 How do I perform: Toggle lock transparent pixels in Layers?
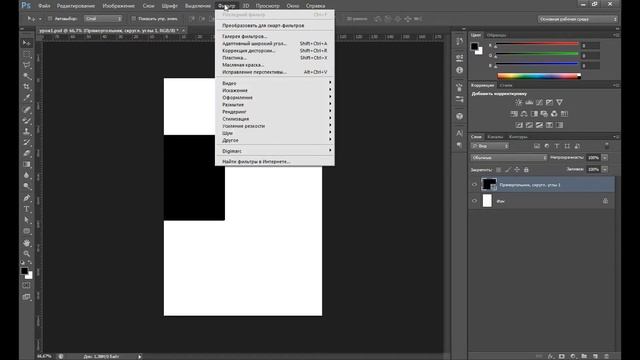pos(498,169)
